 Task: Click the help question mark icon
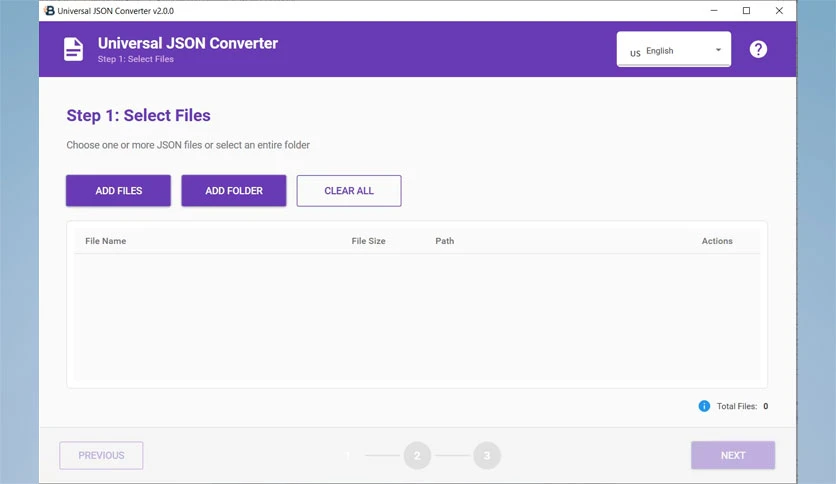(758, 50)
